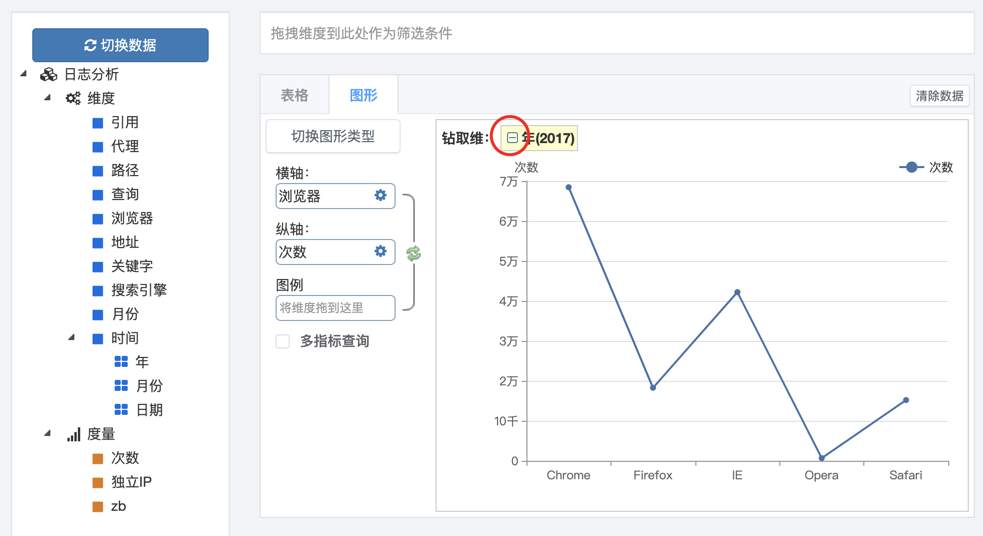Click the 清除数据 button

[x=939, y=96]
